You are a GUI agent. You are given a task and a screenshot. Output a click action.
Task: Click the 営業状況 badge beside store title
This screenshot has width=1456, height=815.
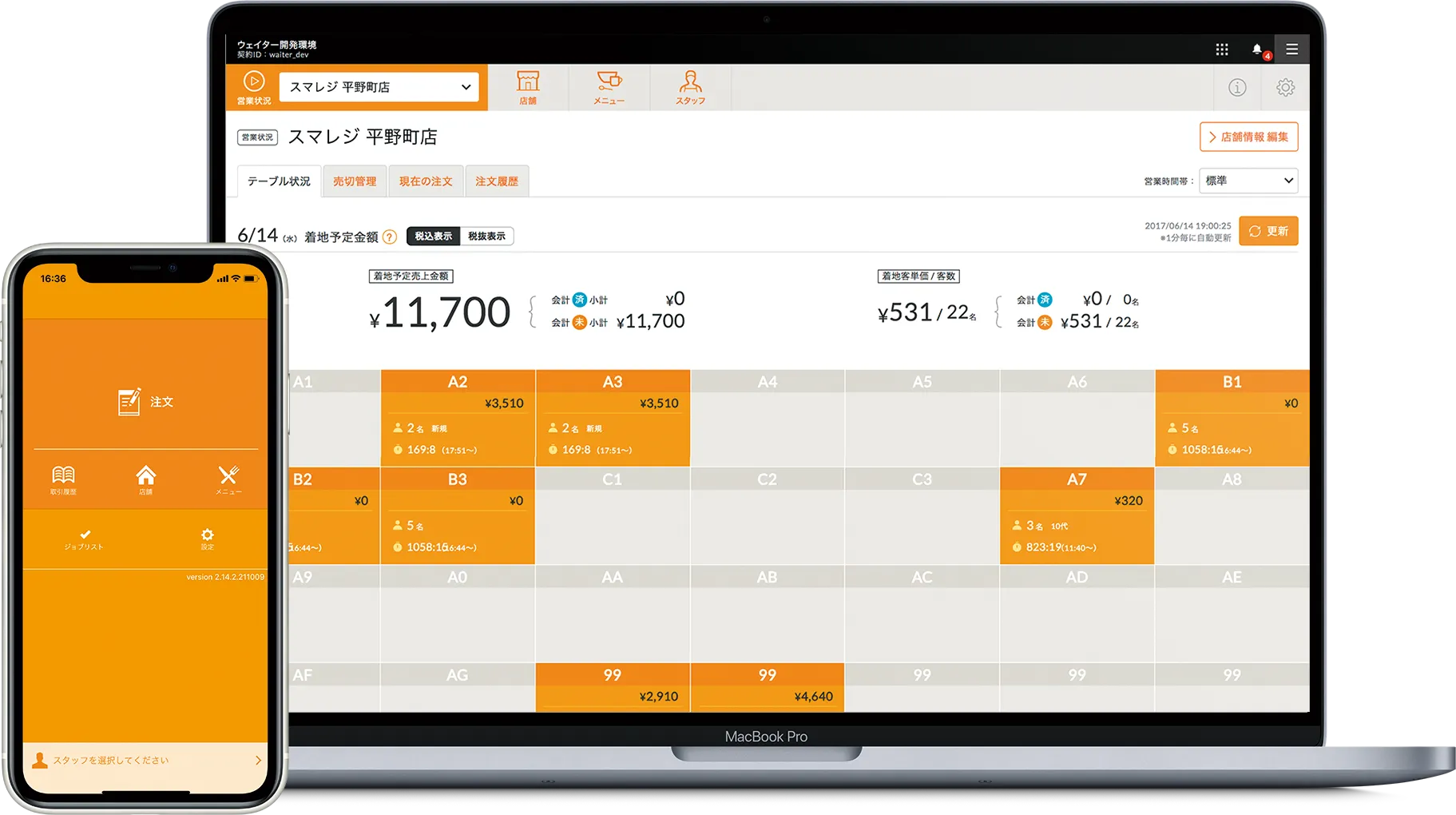[x=257, y=137]
